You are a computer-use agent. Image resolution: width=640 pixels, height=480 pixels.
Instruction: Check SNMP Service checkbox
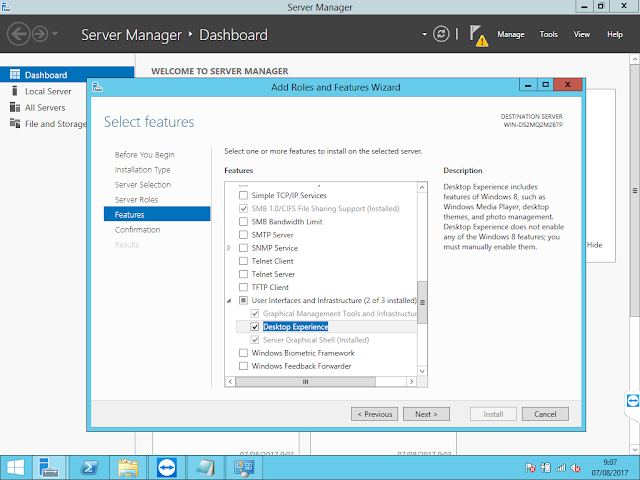pos(243,248)
